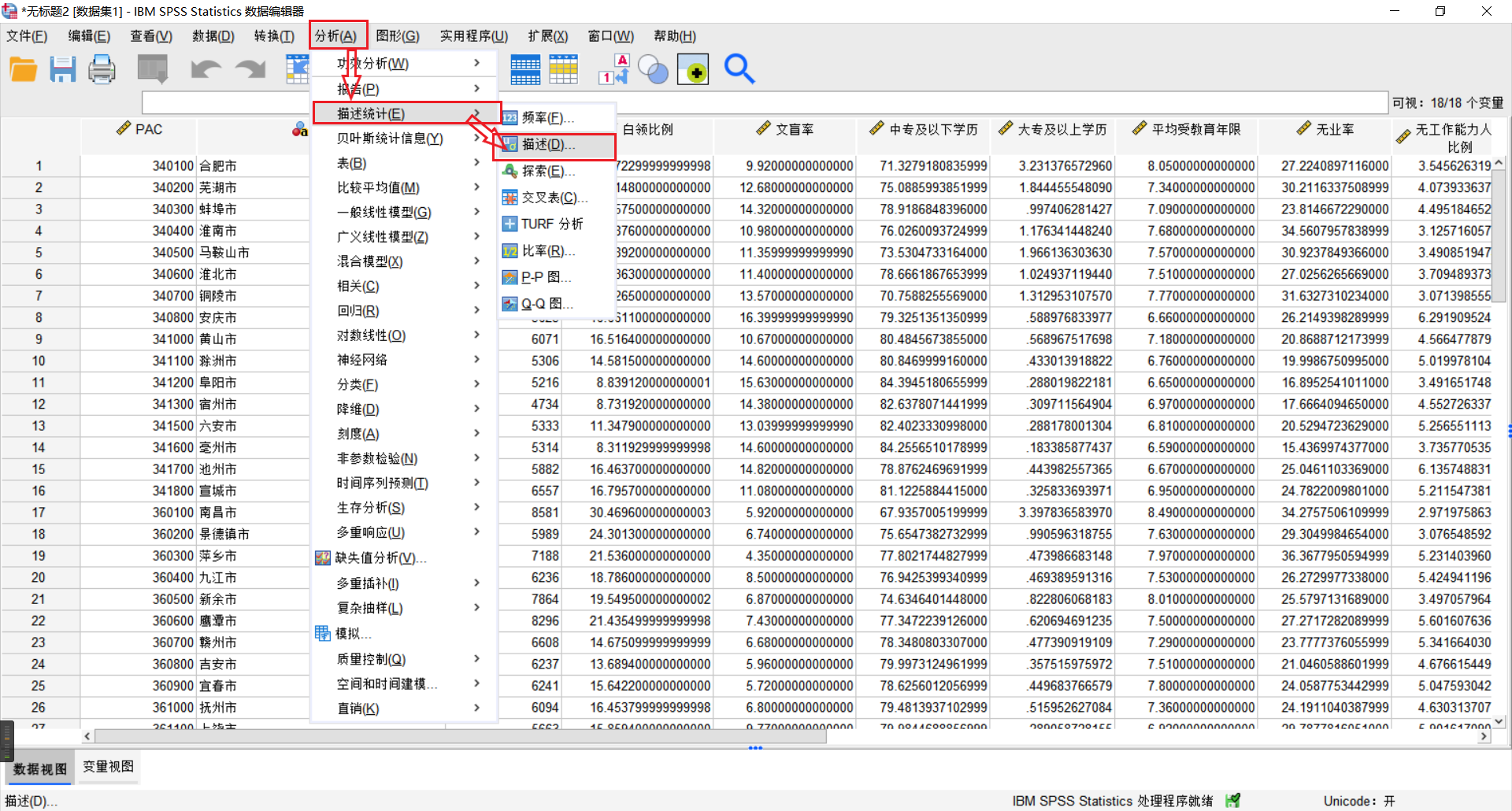The height and width of the screenshot is (811, 1512).
Task: Select the 分类(F) menu entry
Action: [x=405, y=384]
